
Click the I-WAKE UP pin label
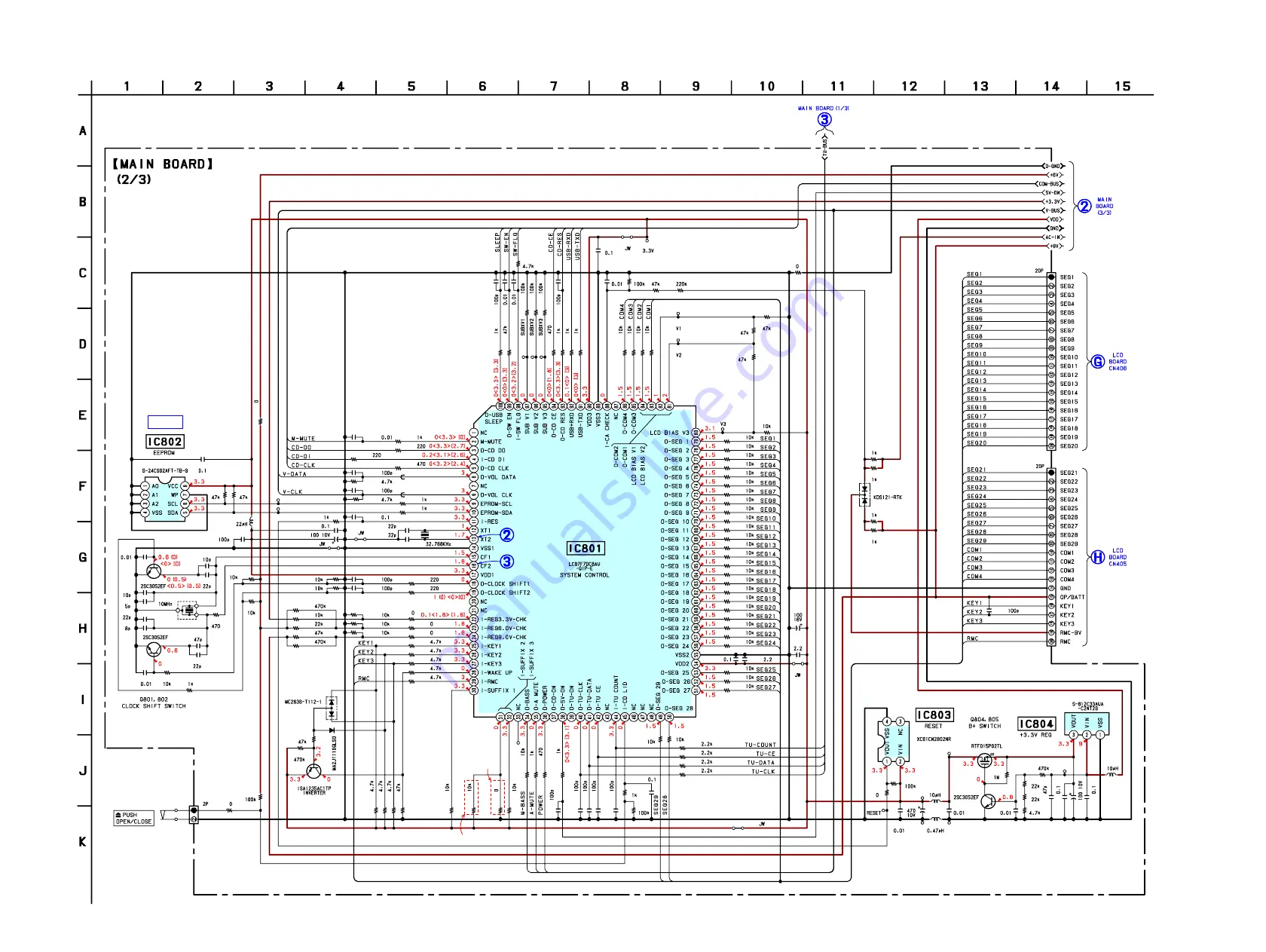tap(497, 673)
